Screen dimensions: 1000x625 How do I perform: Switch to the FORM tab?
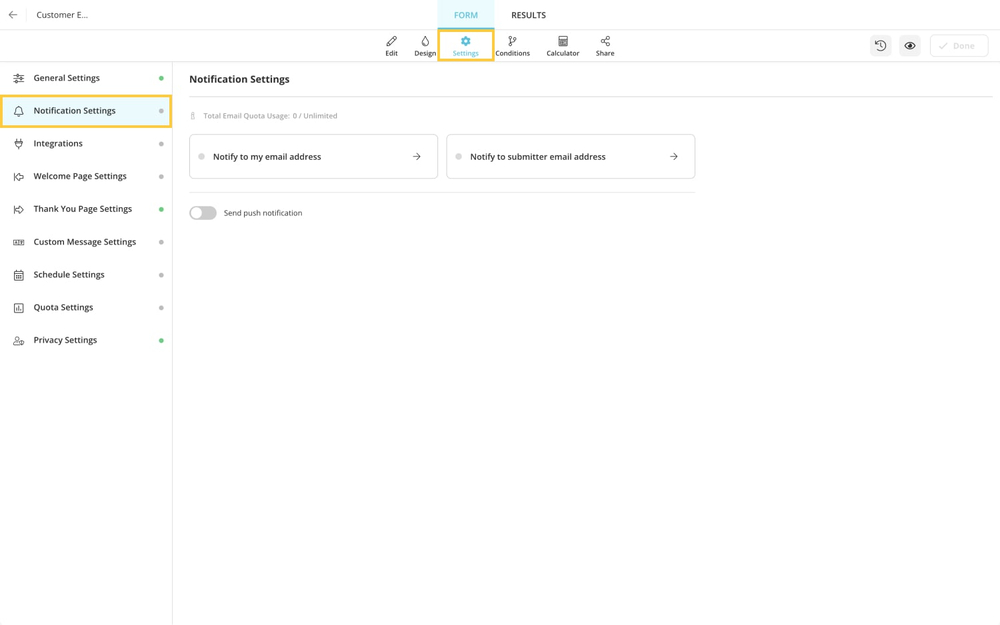pos(466,15)
